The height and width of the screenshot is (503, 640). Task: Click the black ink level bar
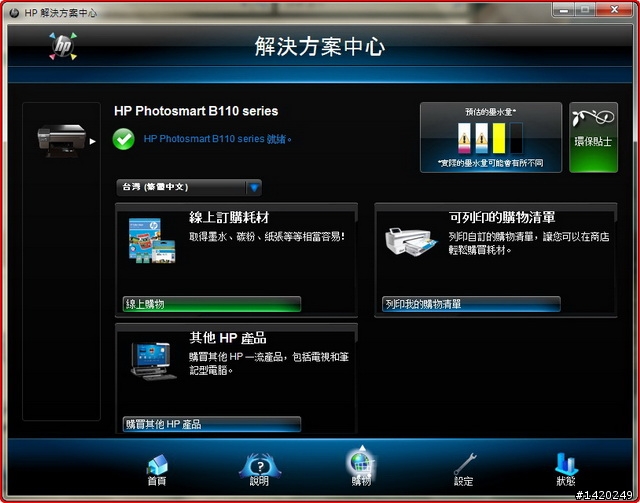(x=516, y=138)
